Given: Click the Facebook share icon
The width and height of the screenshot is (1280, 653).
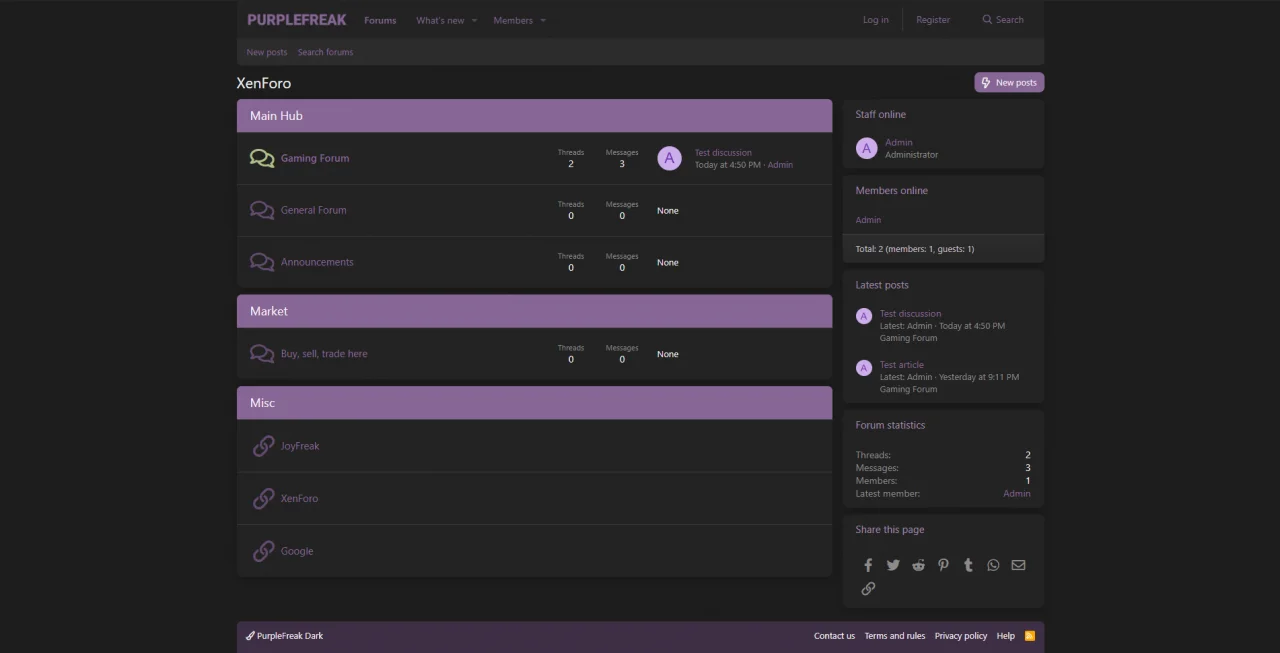Looking at the screenshot, I should click(x=868, y=565).
